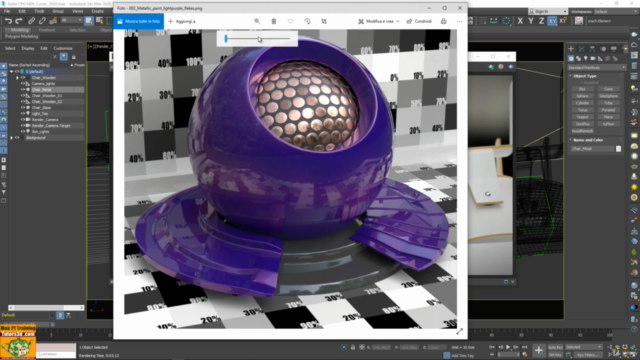
Task: Select the Lights category icon
Action: (x=586, y=59)
